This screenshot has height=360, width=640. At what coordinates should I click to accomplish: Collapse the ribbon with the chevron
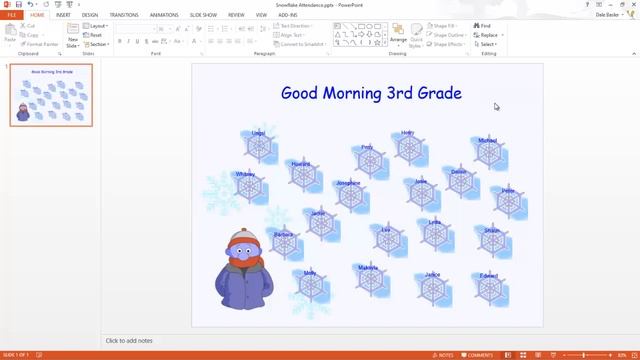click(634, 53)
